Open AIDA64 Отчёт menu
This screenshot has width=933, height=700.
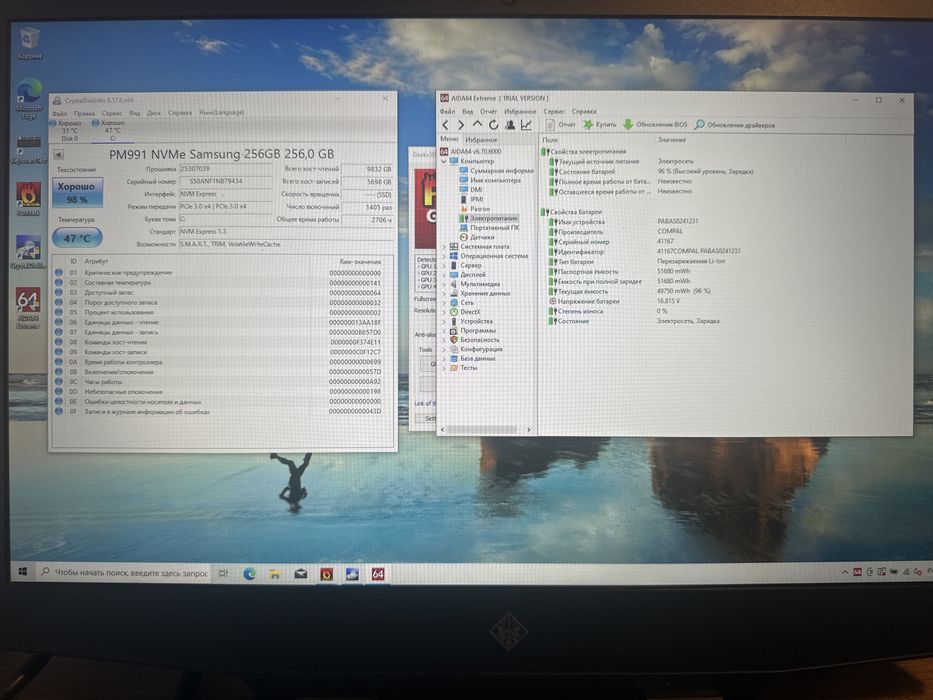(x=489, y=111)
